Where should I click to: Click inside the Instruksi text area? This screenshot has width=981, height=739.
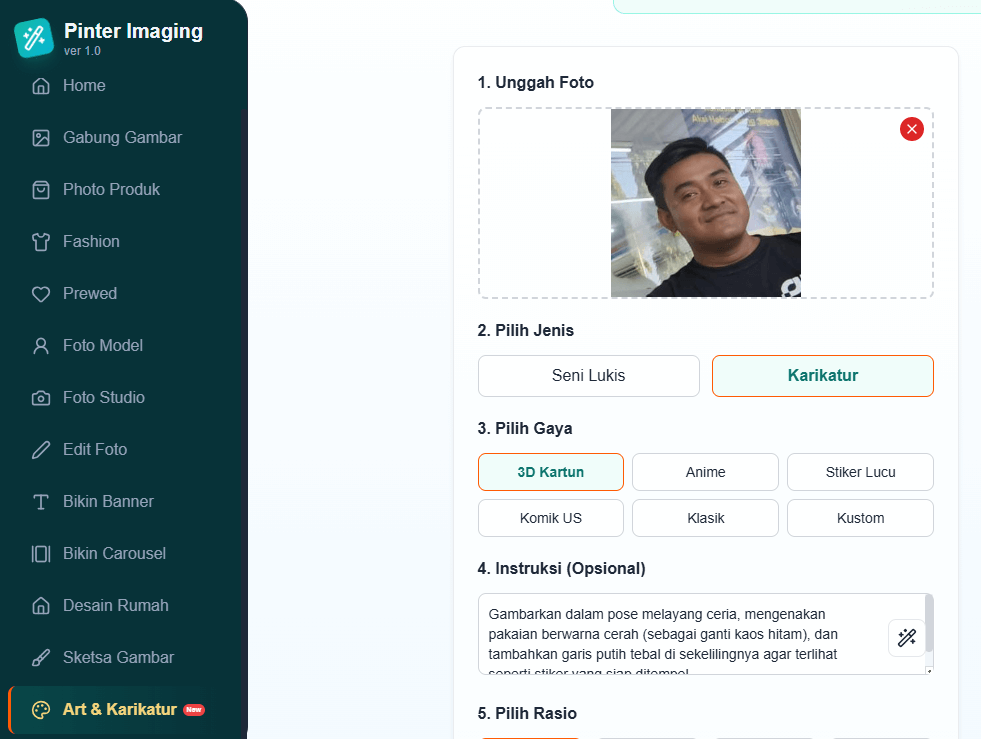coord(680,634)
